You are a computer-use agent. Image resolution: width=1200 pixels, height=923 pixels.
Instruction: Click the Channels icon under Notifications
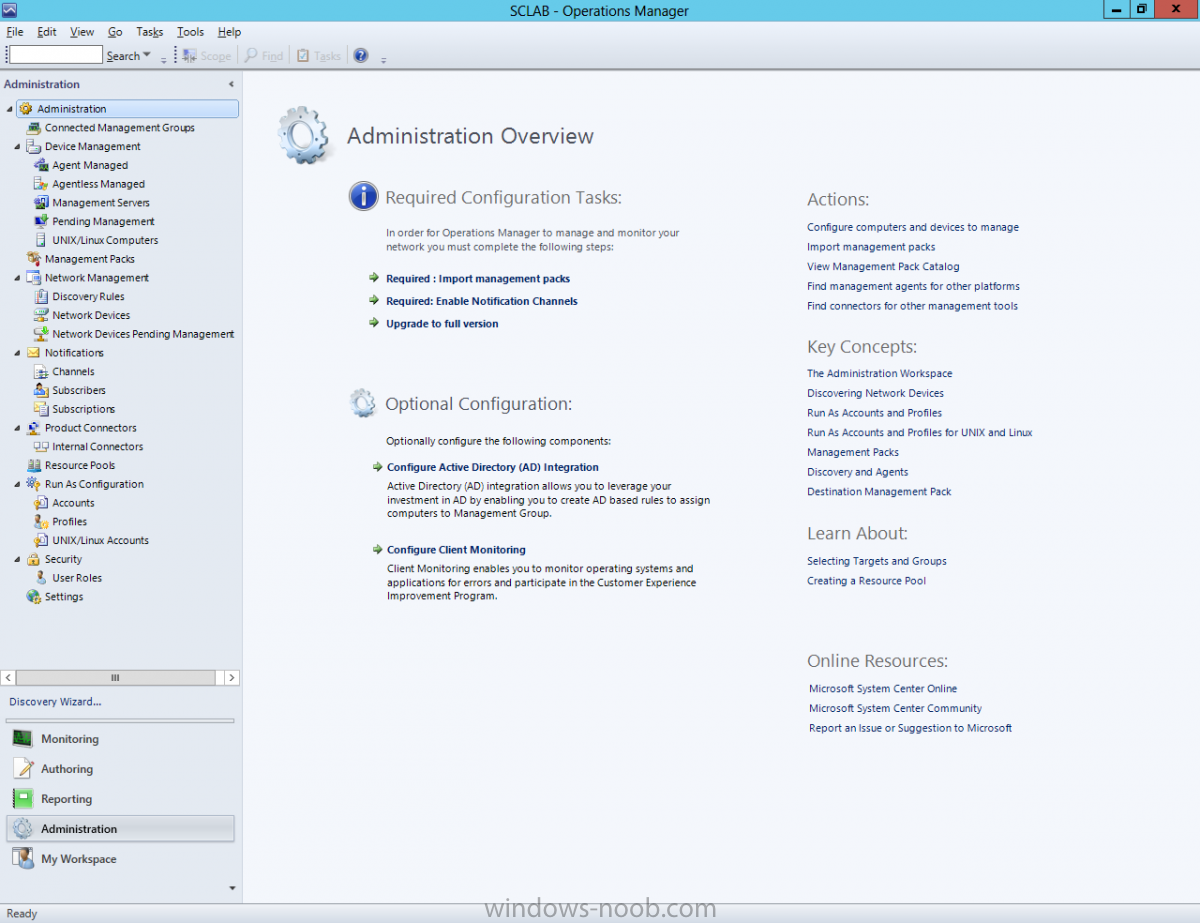(41, 371)
